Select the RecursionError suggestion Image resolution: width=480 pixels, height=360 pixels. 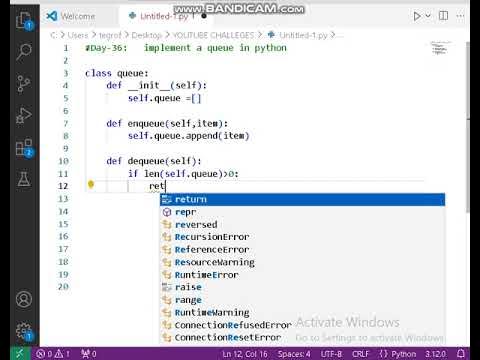click(x=302, y=237)
